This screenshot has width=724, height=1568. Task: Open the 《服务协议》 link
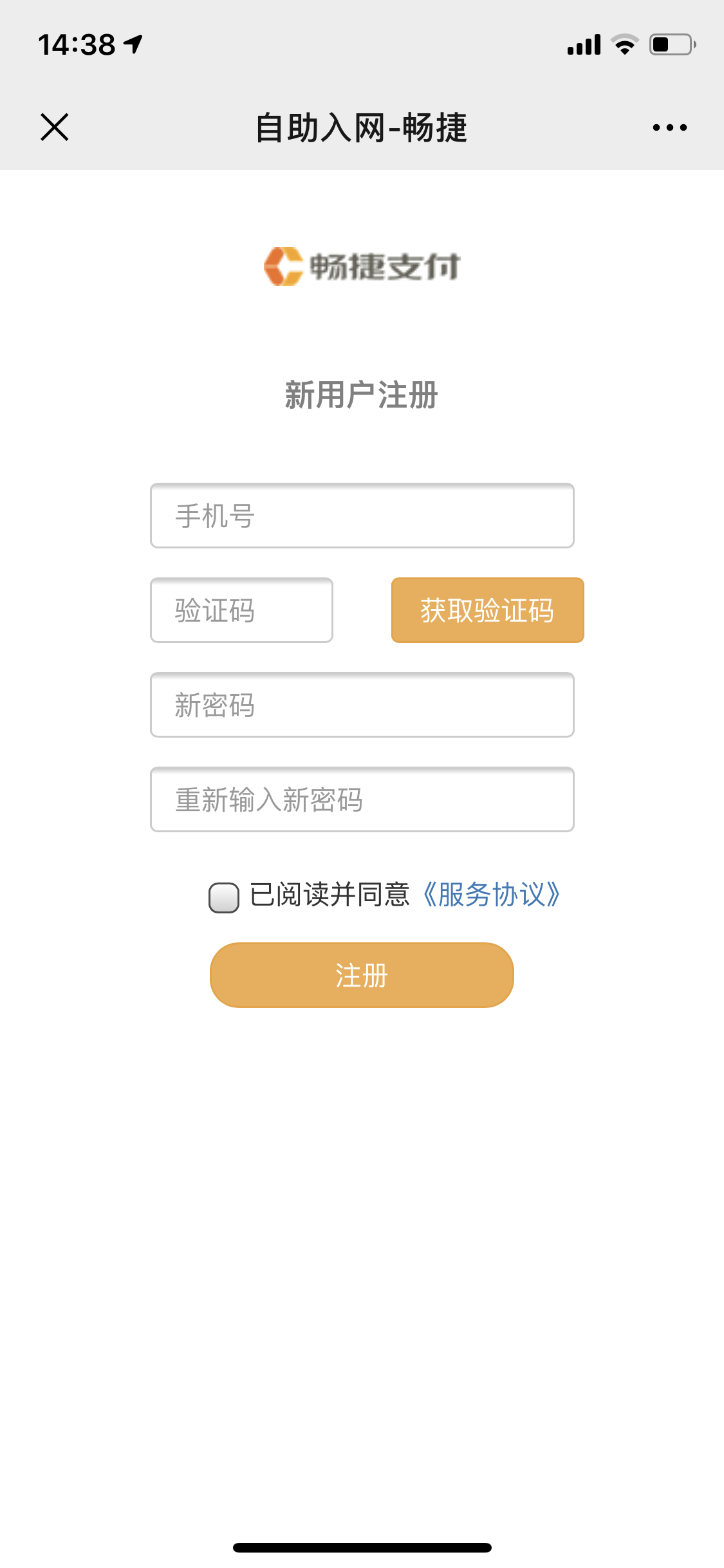click(x=491, y=895)
